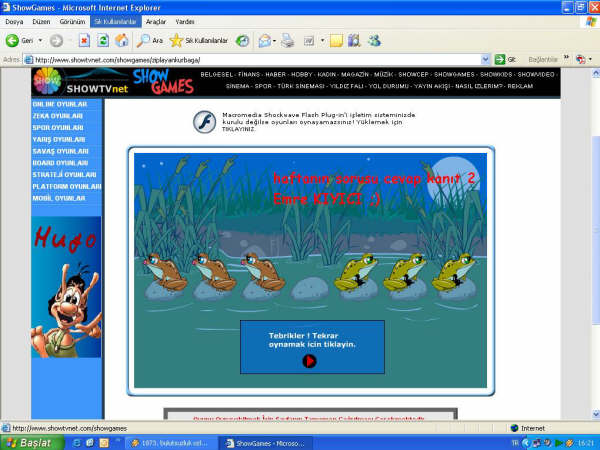Click the IE Back arrow button

tap(13, 40)
